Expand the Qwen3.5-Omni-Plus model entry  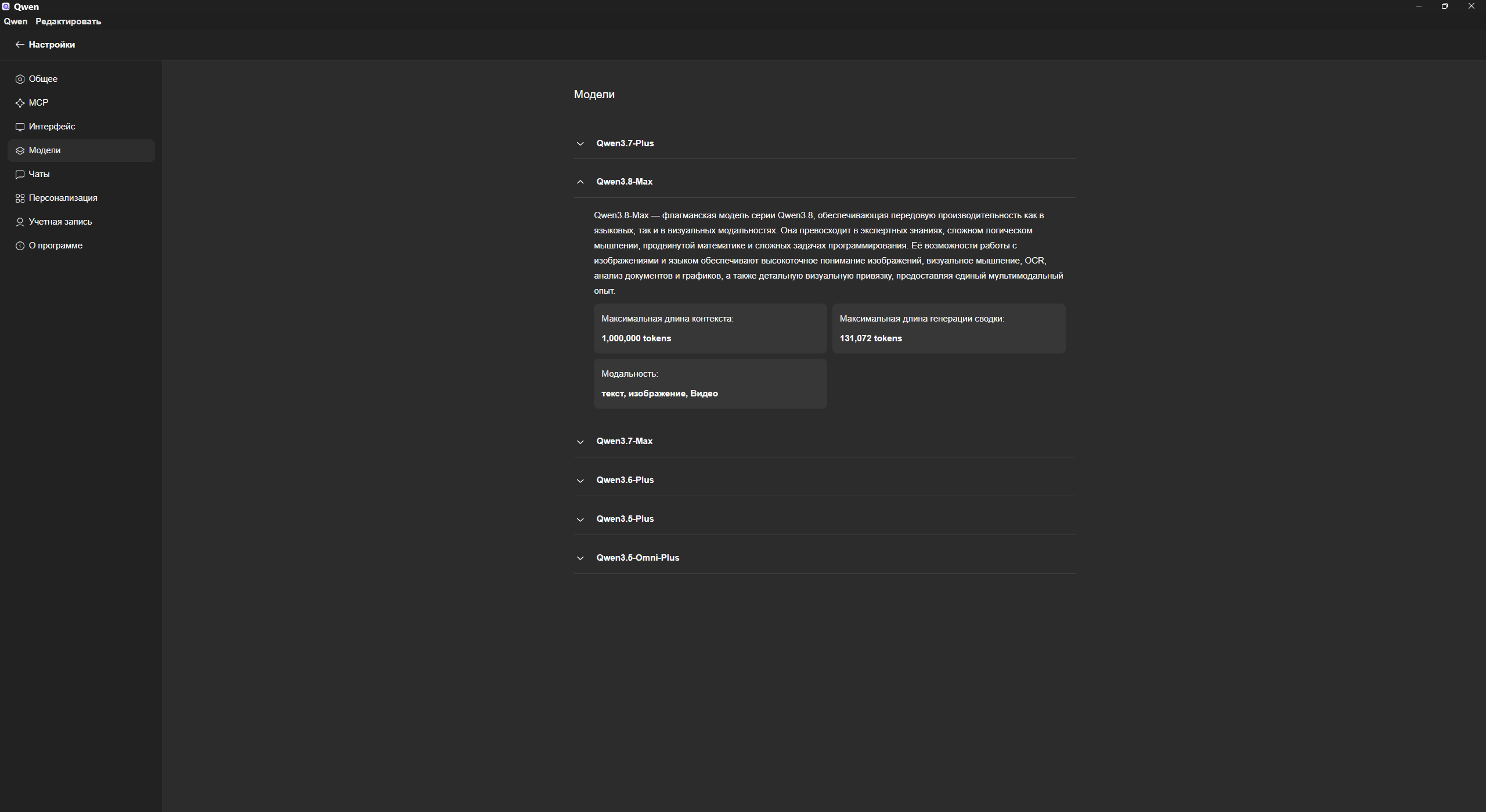click(824, 558)
